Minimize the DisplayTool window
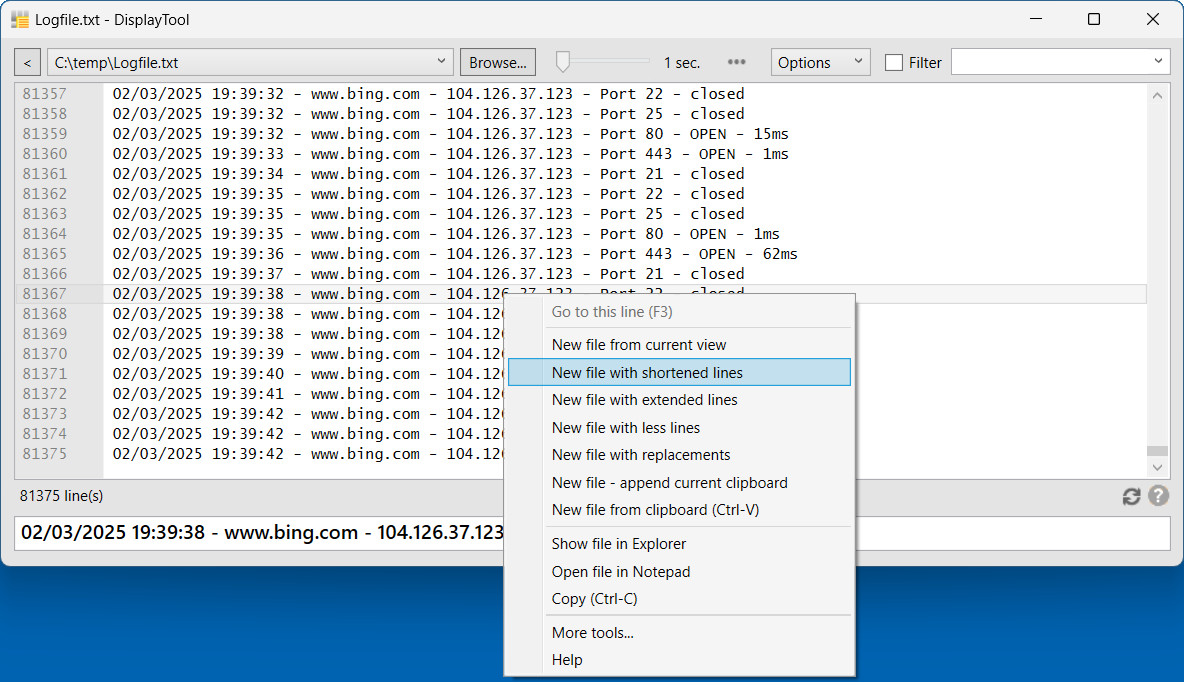Screen dimensions: 1184x685 point(1036,20)
